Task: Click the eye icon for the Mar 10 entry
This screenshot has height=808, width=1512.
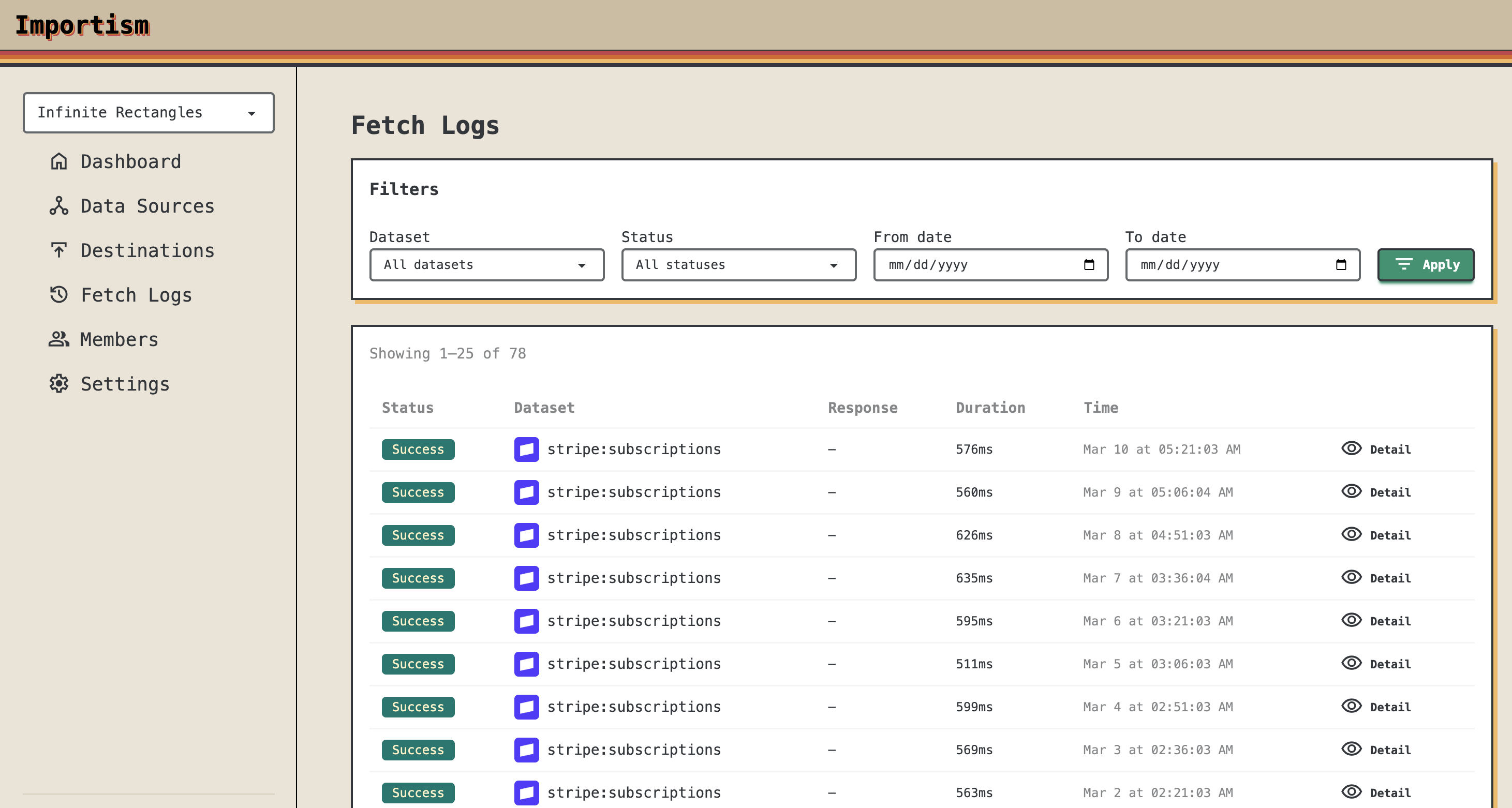Action: (x=1351, y=449)
